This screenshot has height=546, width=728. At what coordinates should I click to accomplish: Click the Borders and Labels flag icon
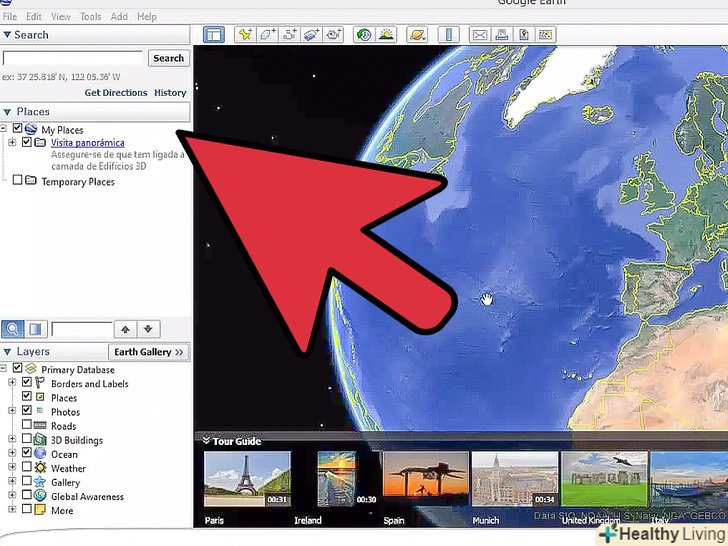point(40,383)
